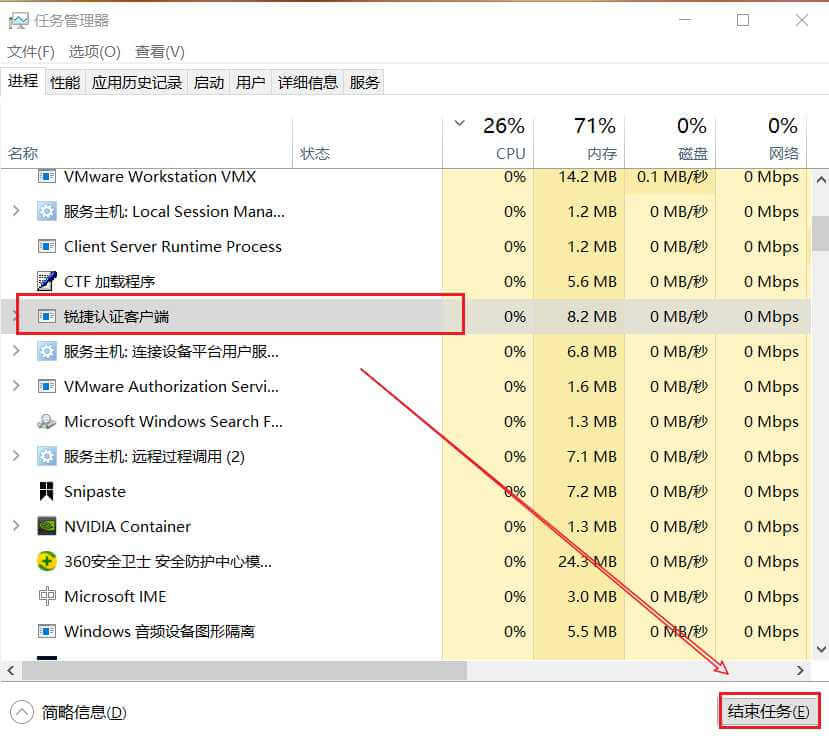Click the VMware Authorization Service icon

(47, 386)
